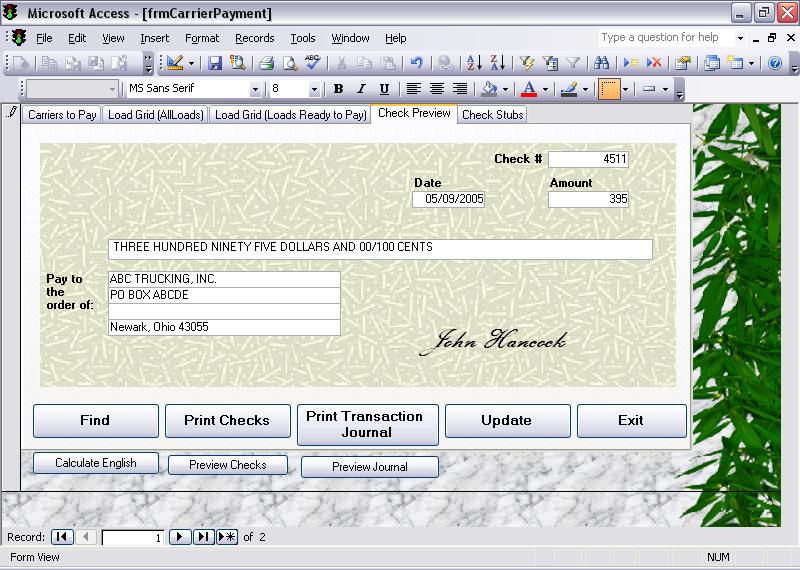Image resolution: width=800 pixels, height=570 pixels.
Task: Click the fill/back color bucket swatch
Action: coord(489,89)
